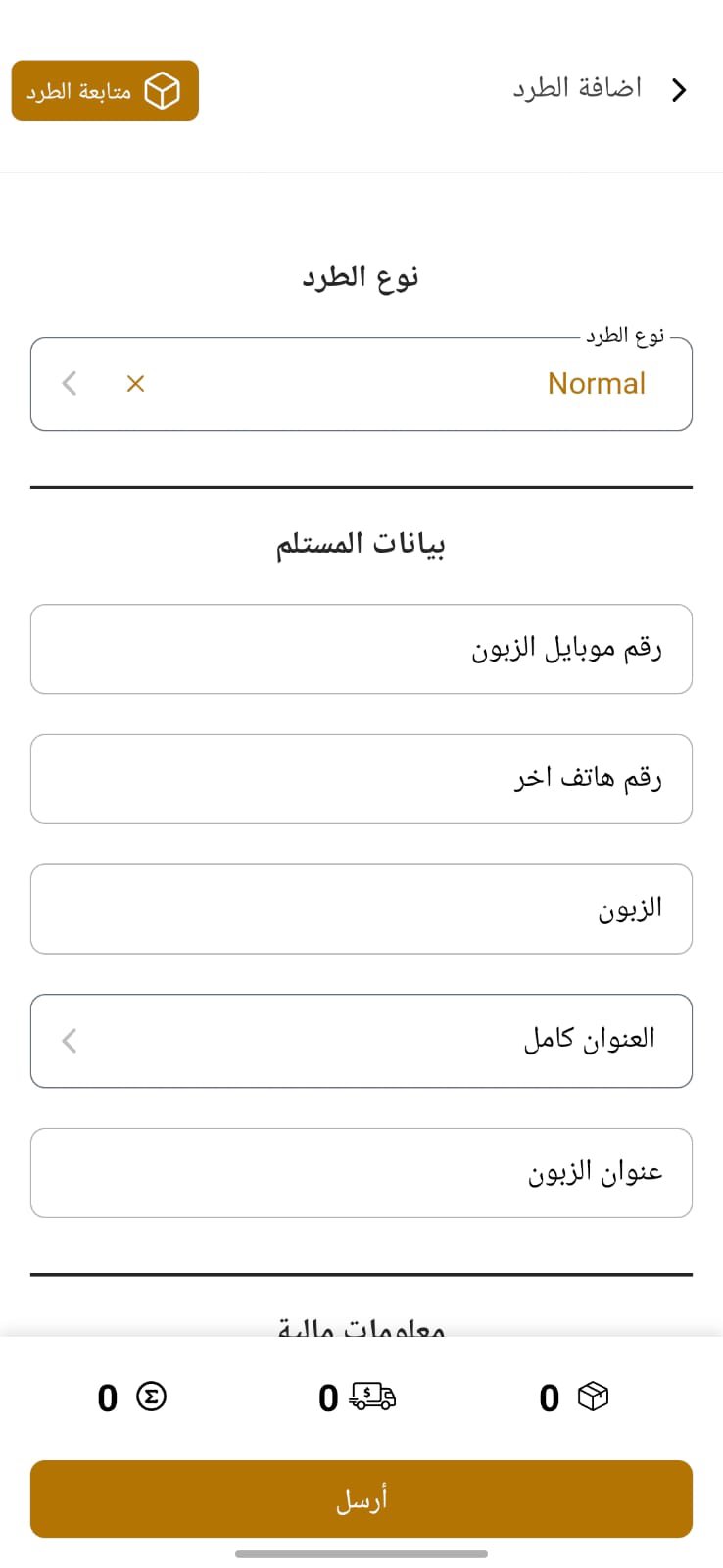Tap the اضافة الطرد page title
The image size is (723, 1568).
click(577, 88)
